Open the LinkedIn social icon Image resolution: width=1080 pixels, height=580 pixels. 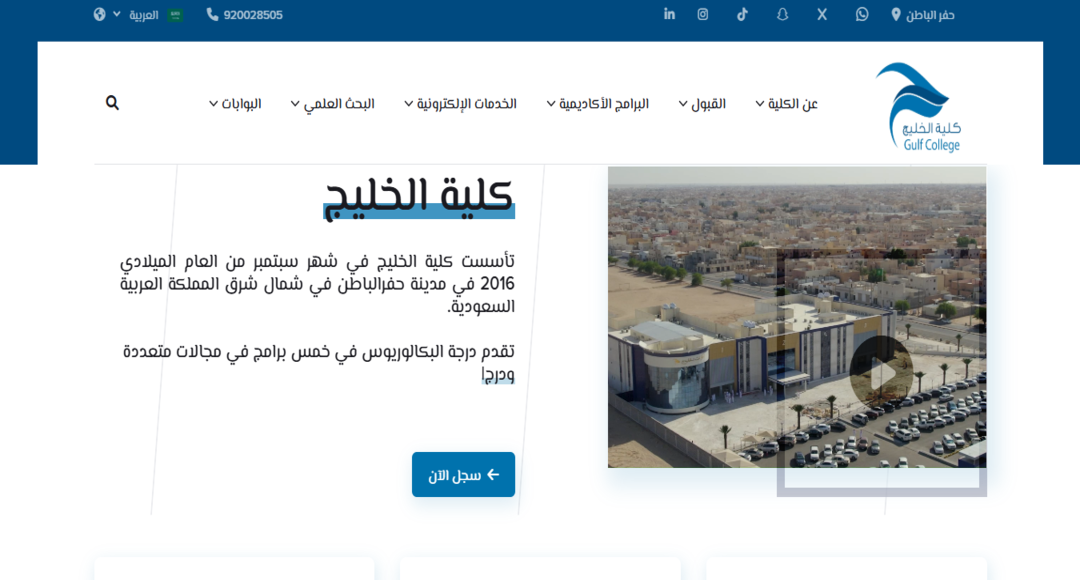click(669, 14)
